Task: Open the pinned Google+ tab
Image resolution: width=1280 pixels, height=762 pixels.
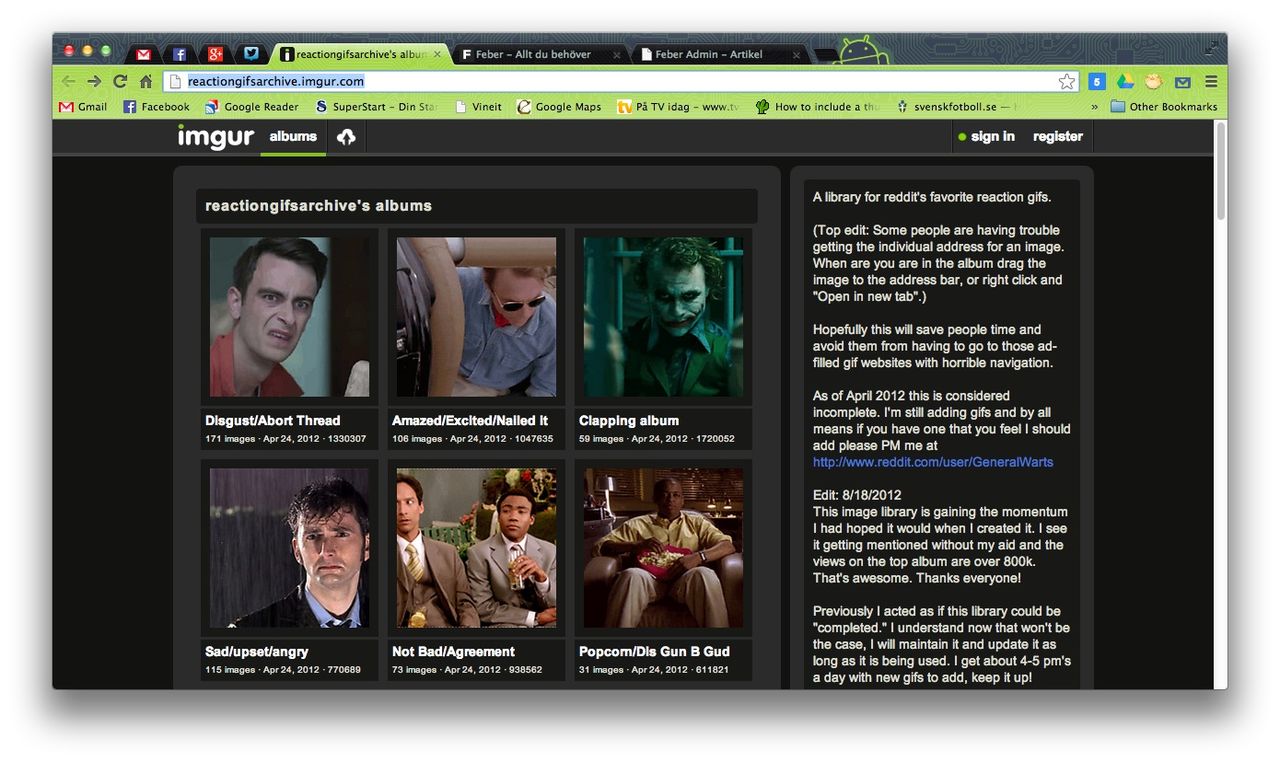Action: click(216, 54)
